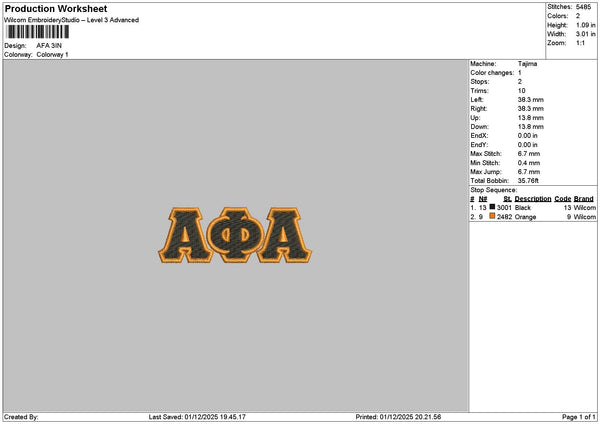The width and height of the screenshot is (600, 424).
Task: Click the 'Page 1 of 1' footer text
Action: [x=579, y=417]
